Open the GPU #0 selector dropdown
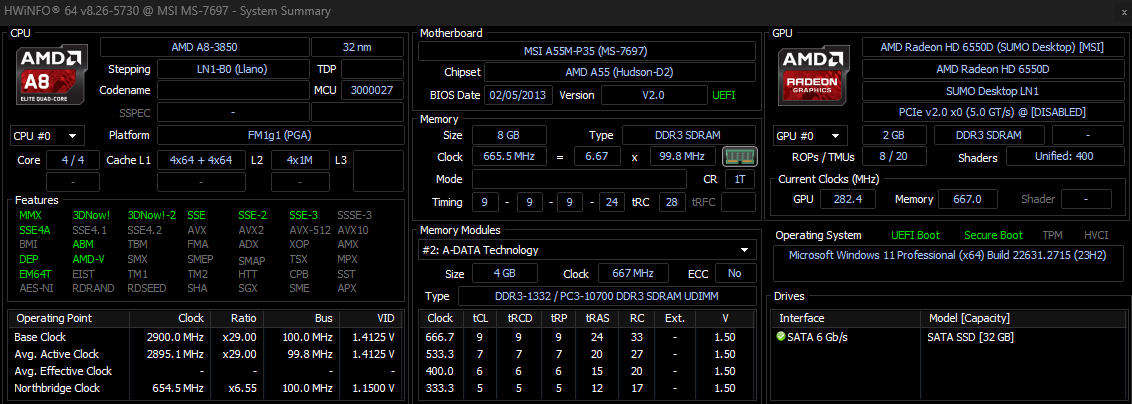Image resolution: width=1132 pixels, height=404 pixels. pyautogui.click(x=810, y=136)
